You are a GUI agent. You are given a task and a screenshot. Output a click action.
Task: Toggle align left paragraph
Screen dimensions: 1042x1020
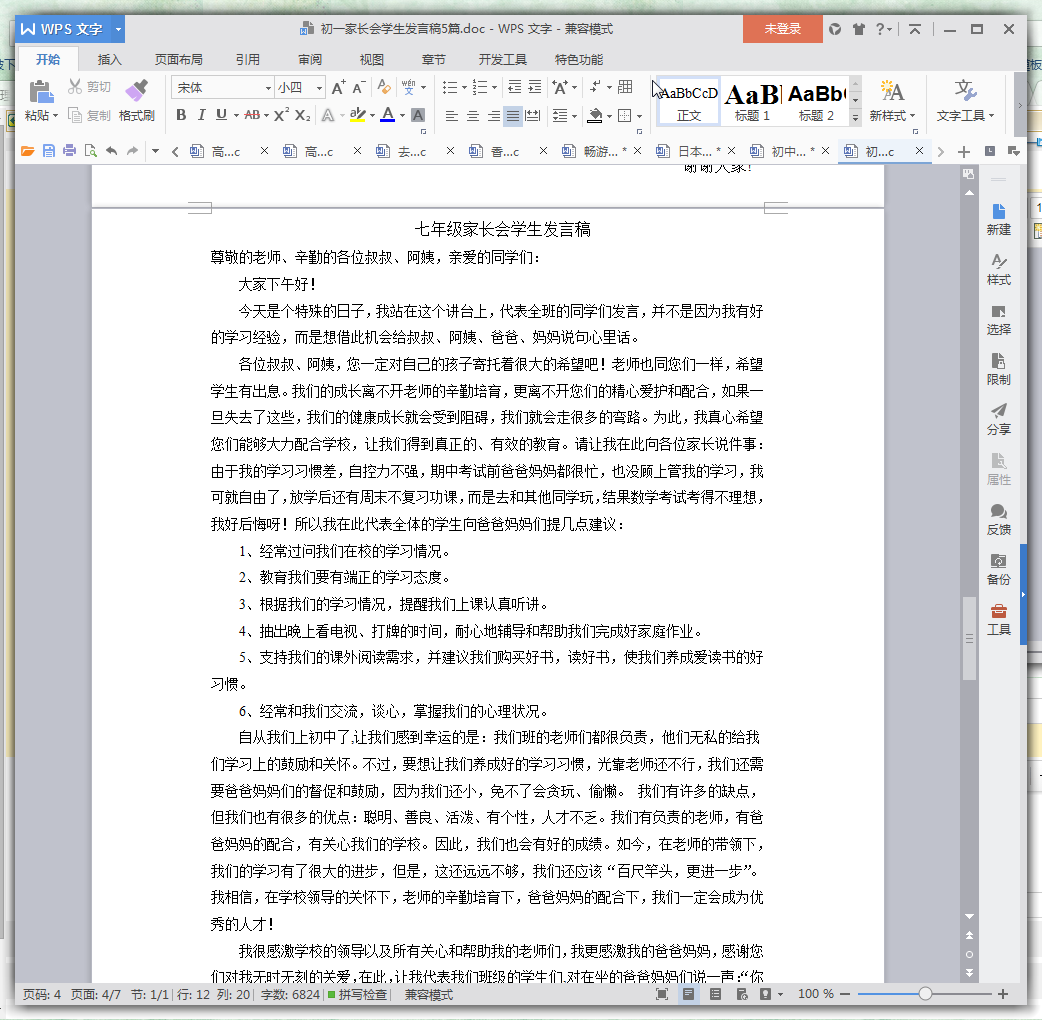451,116
